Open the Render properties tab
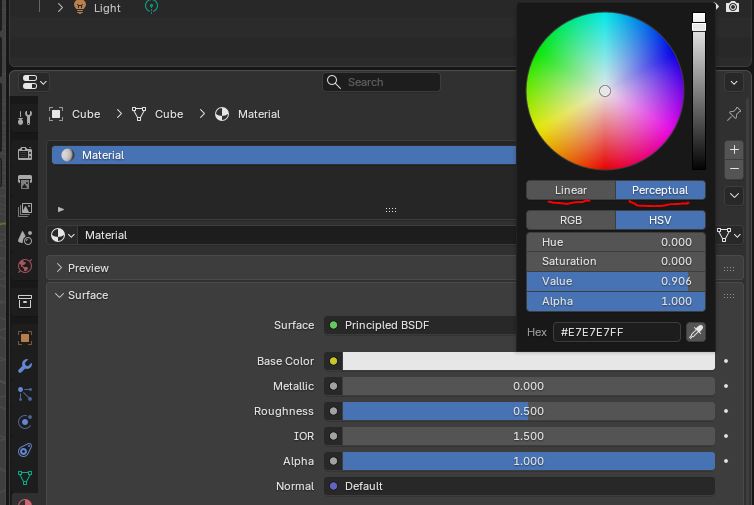Image resolution: width=754 pixels, height=505 pixels. [25, 154]
